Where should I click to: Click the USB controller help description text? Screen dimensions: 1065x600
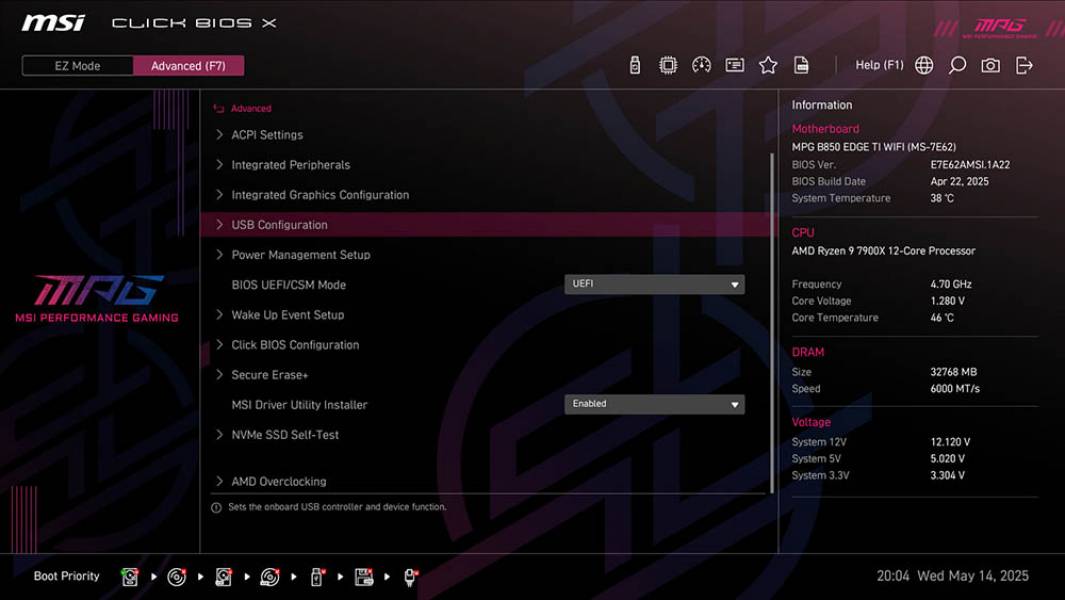[337, 507]
